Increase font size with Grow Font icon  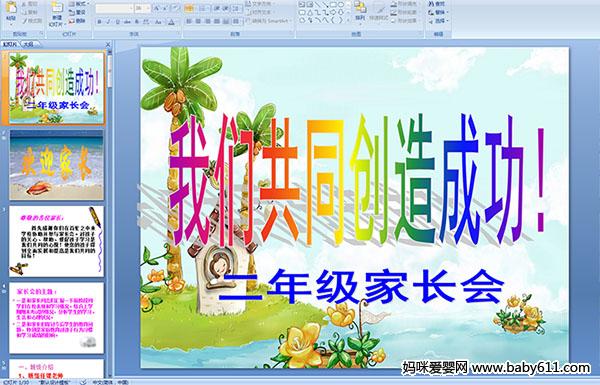157,8
